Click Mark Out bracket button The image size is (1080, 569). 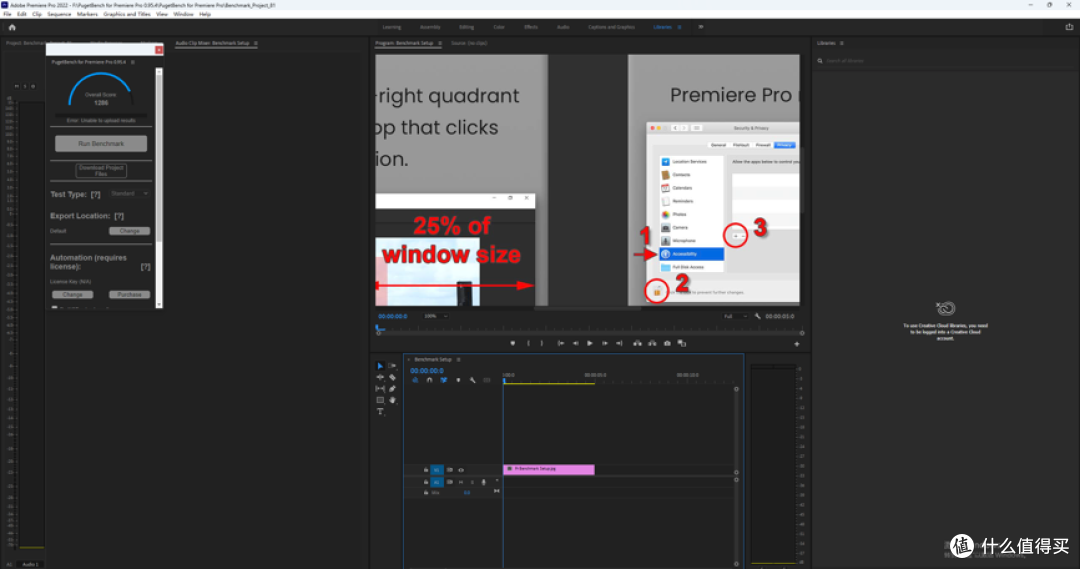(x=542, y=343)
